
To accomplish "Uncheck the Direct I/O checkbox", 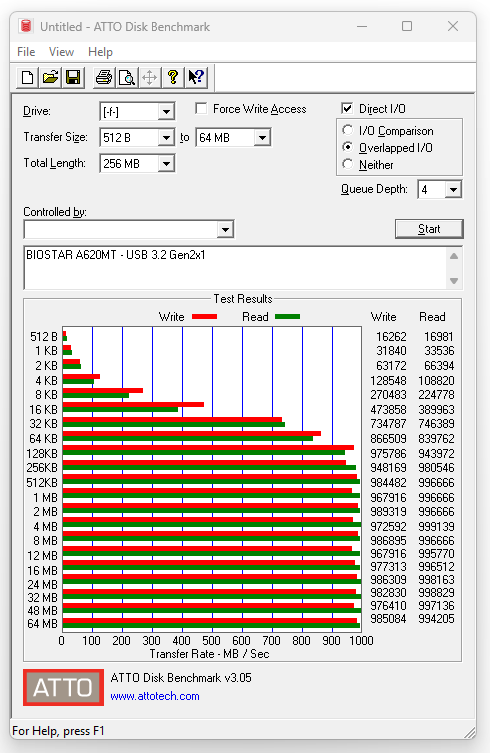I will point(347,109).
